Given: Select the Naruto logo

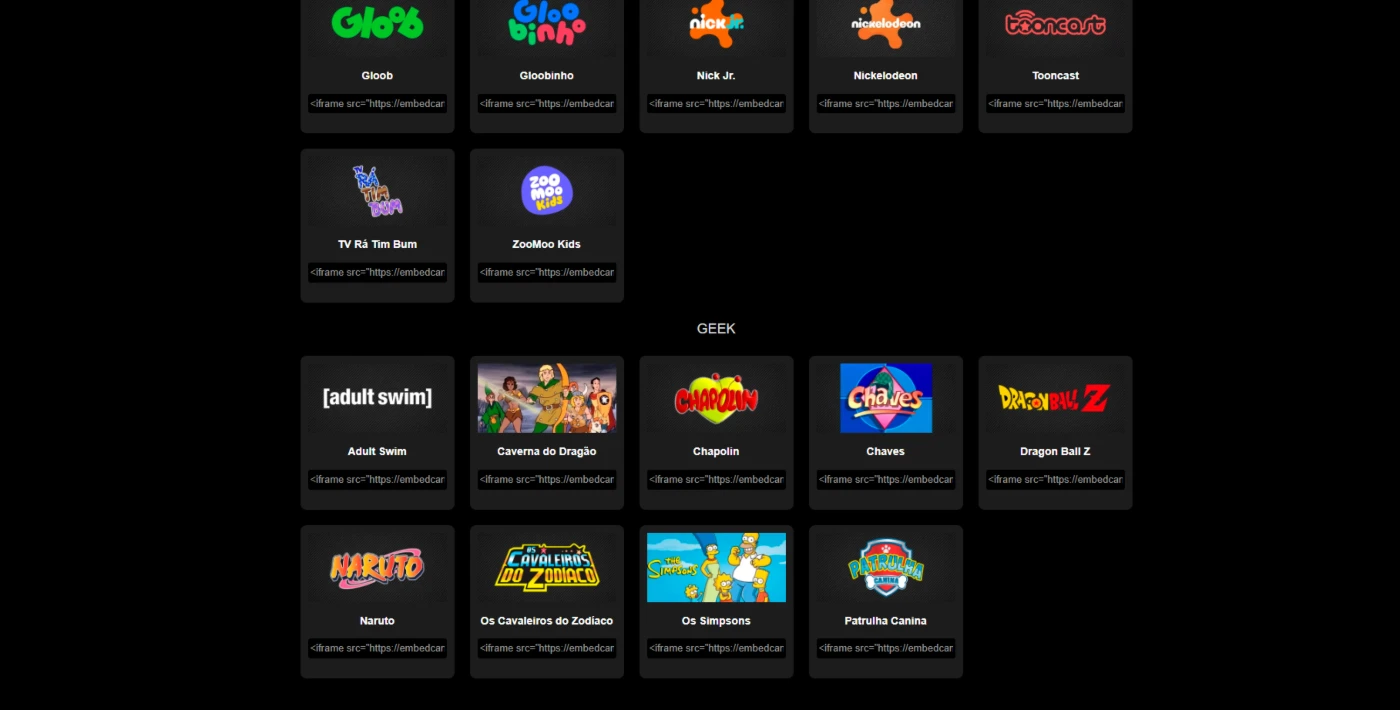Looking at the screenshot, I should pos(377,567).
